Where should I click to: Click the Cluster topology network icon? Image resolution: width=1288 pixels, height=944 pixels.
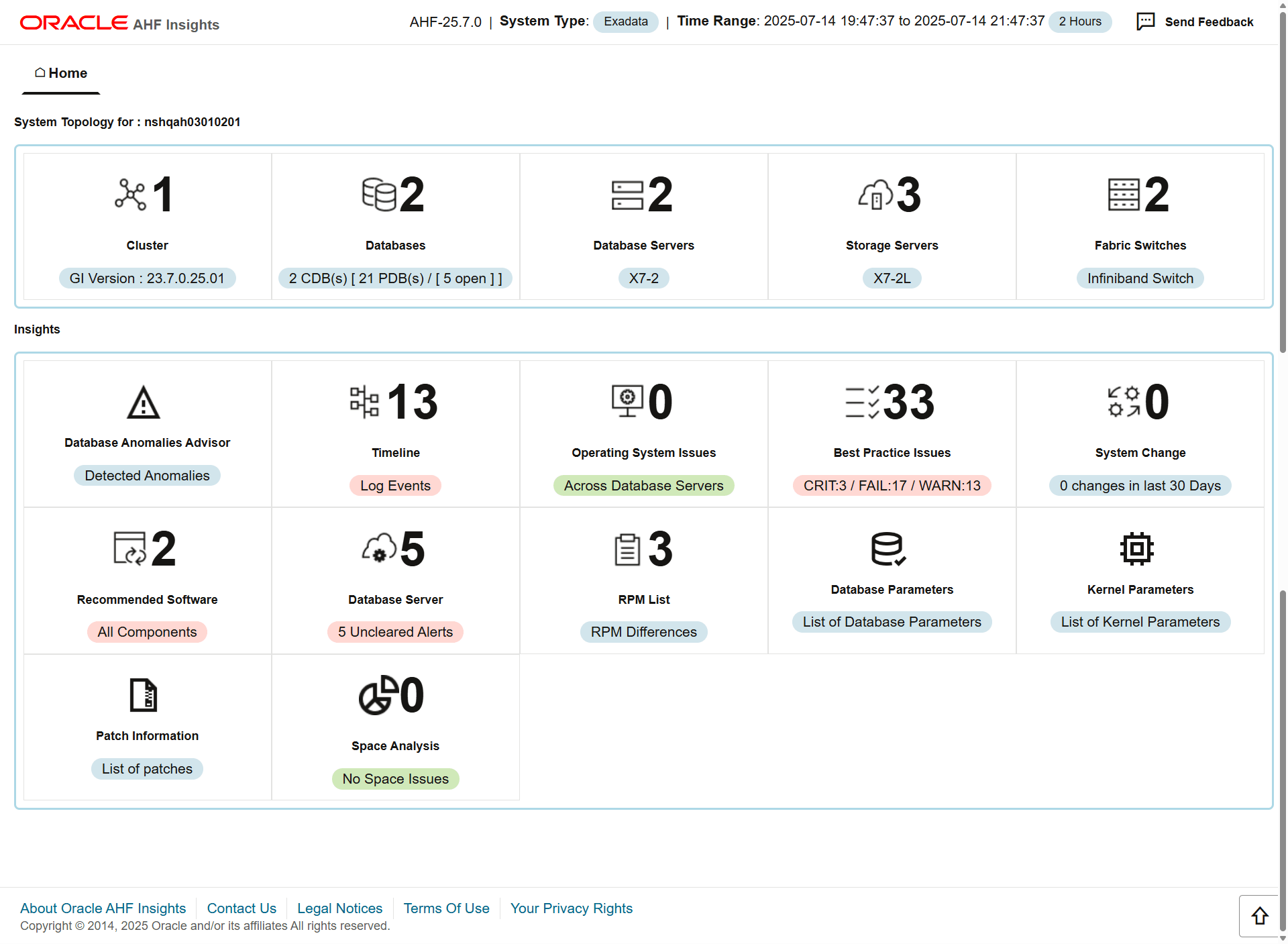[x=130, y=195]
